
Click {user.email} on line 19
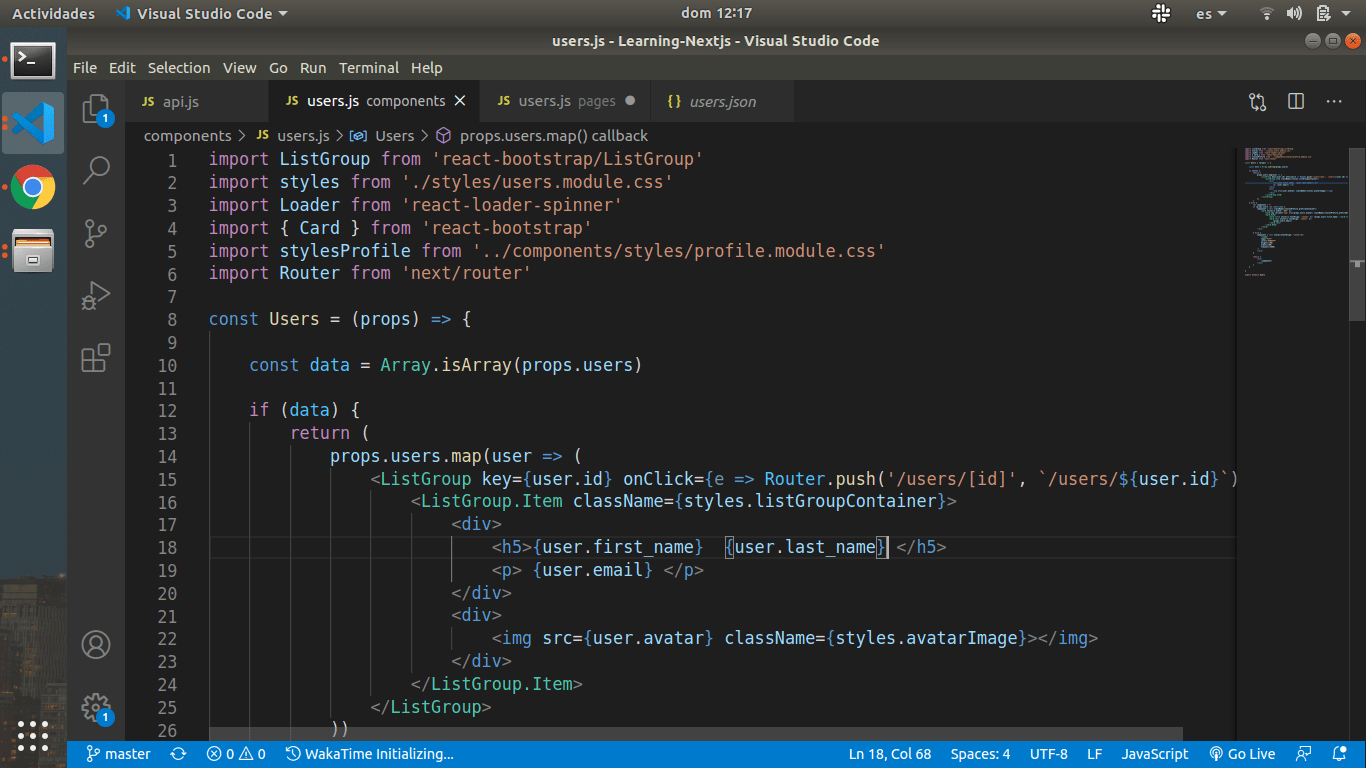(x=592, y=570)
